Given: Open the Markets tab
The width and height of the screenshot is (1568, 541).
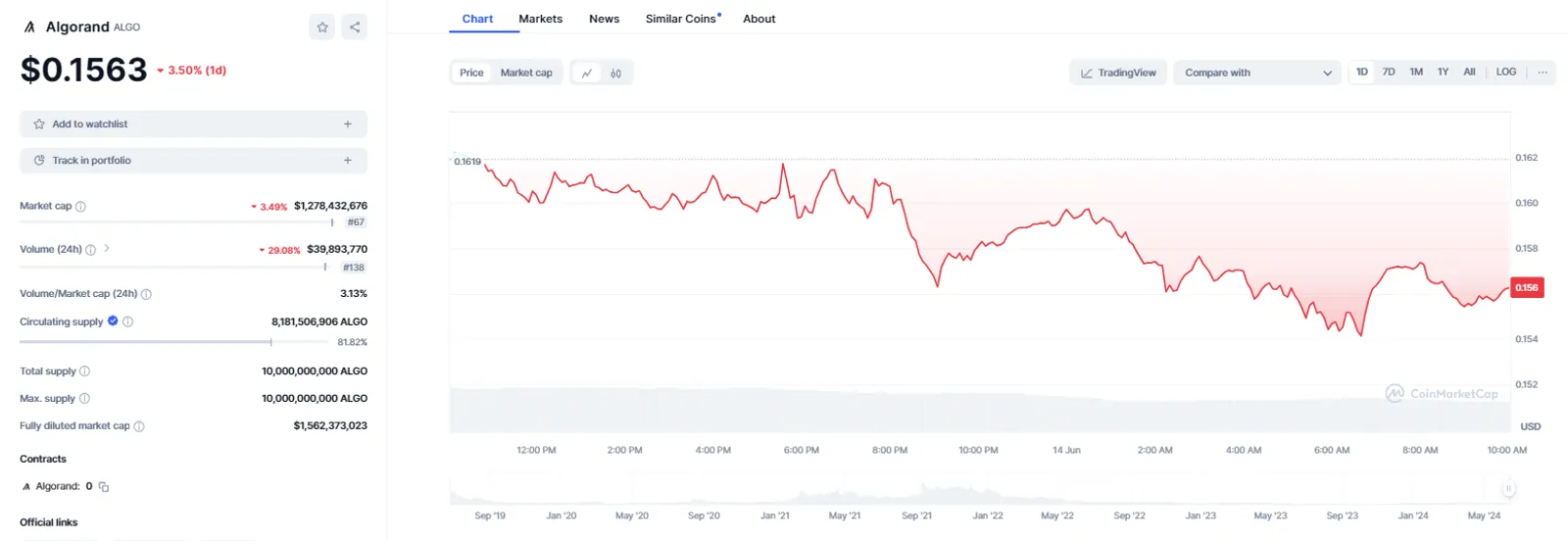Looking at the screenshot, I should pyautogui.click(x=540, y=19).
